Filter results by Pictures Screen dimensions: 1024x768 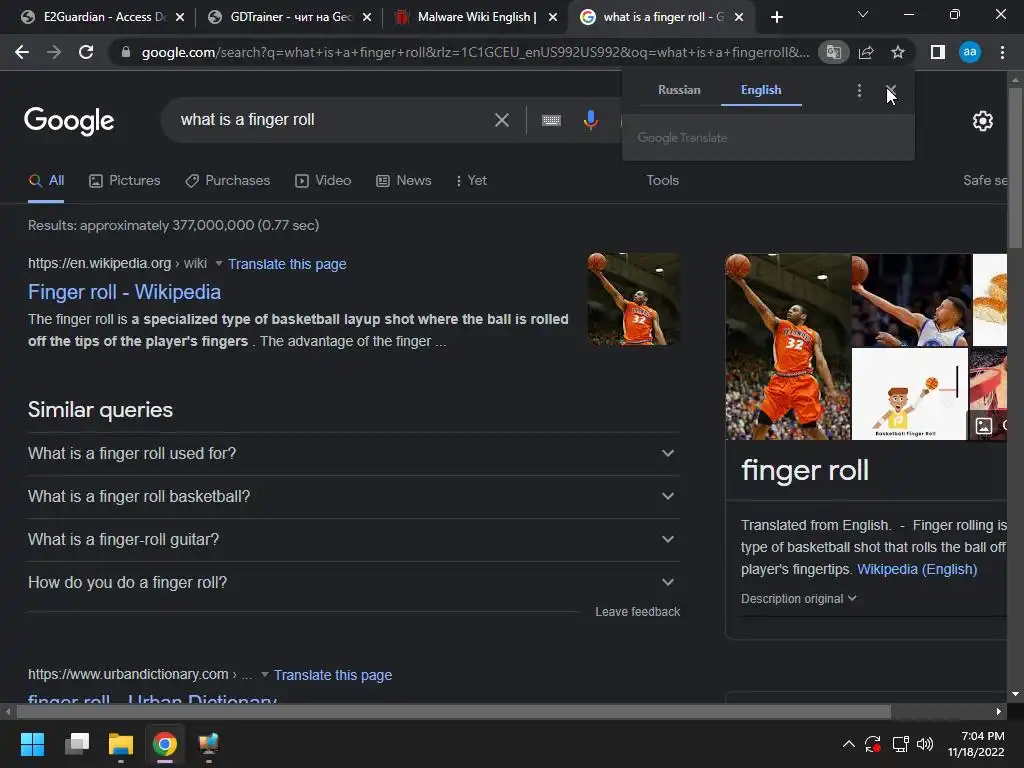click(x=124, y=181)
